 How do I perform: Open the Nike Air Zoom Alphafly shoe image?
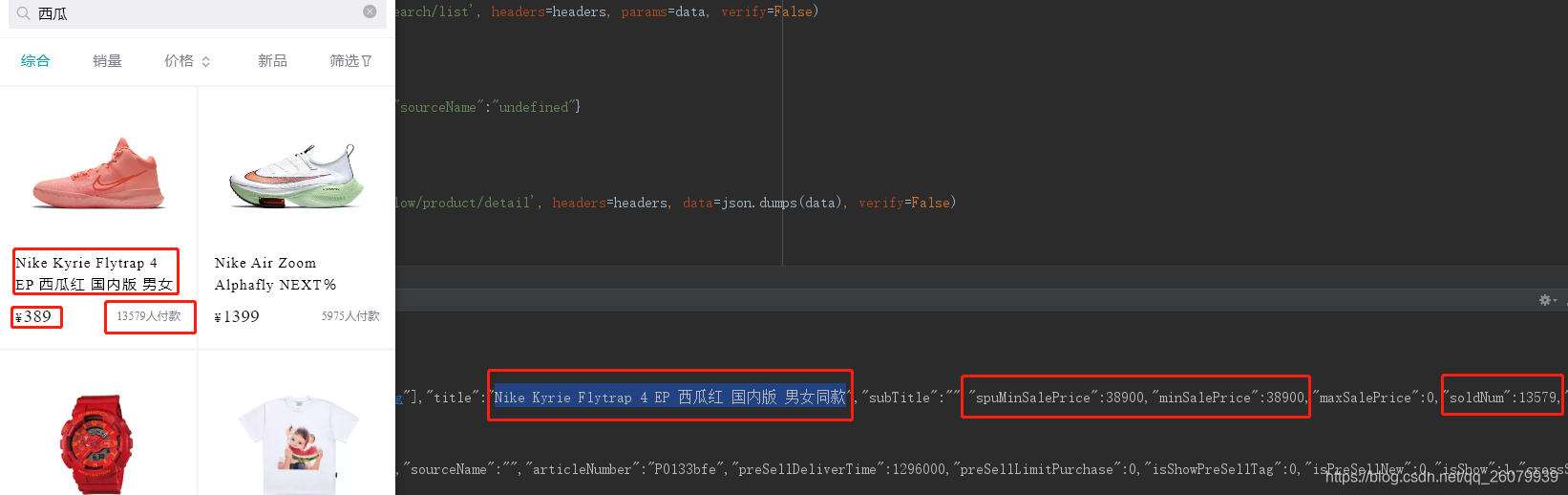297,176
